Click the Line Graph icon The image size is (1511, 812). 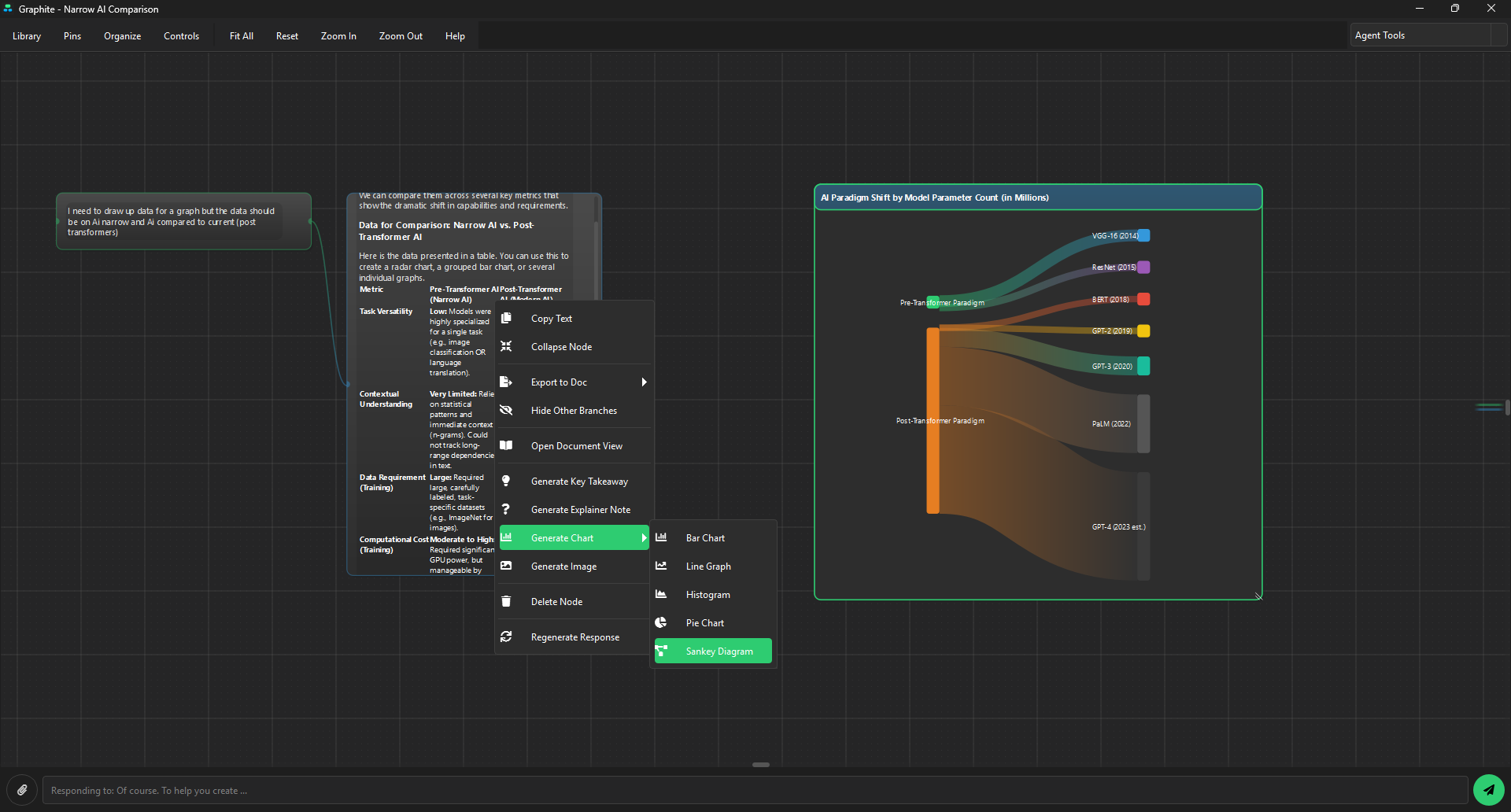tap(661, 566)
